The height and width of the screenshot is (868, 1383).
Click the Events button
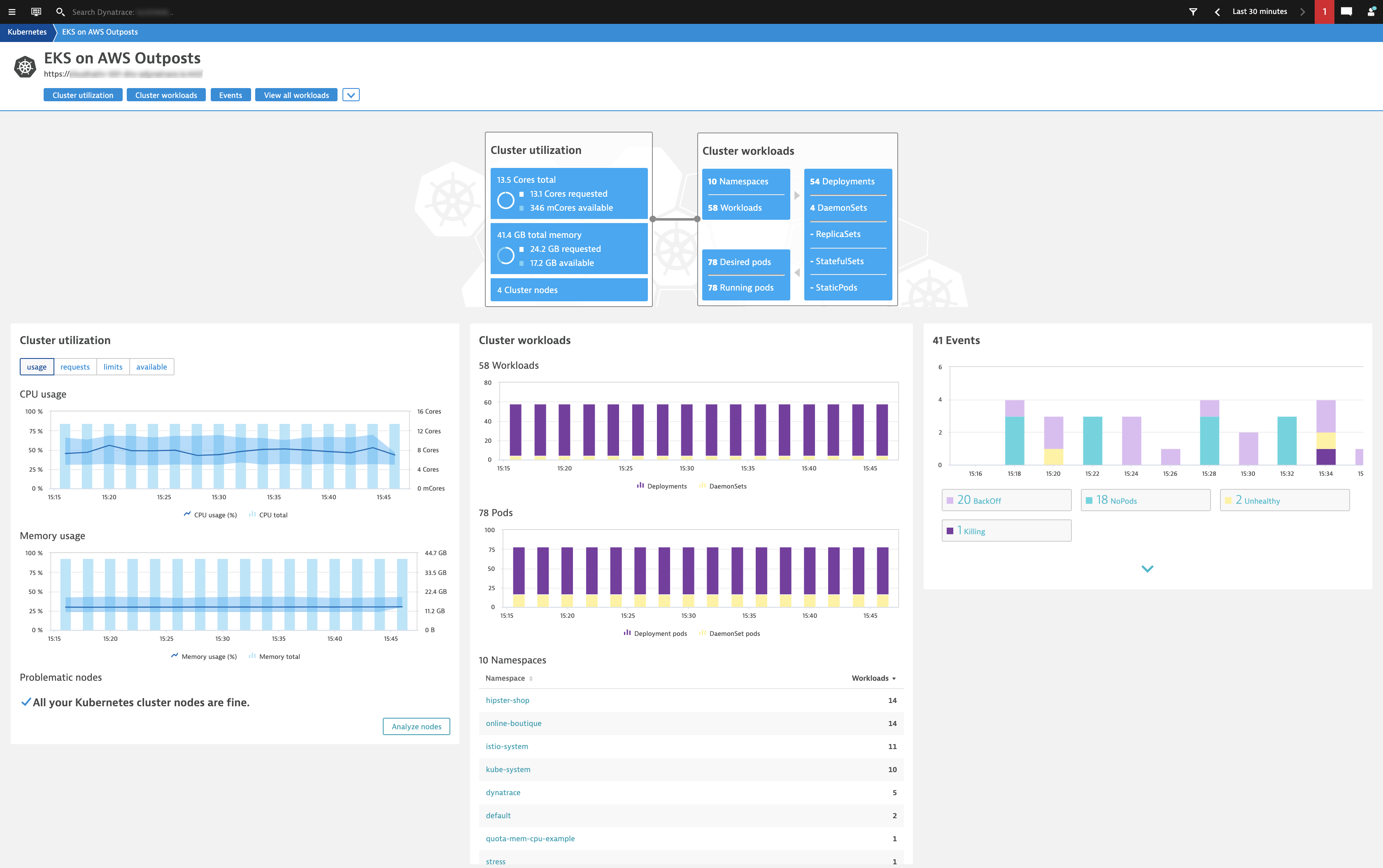[x=230, y=95]
